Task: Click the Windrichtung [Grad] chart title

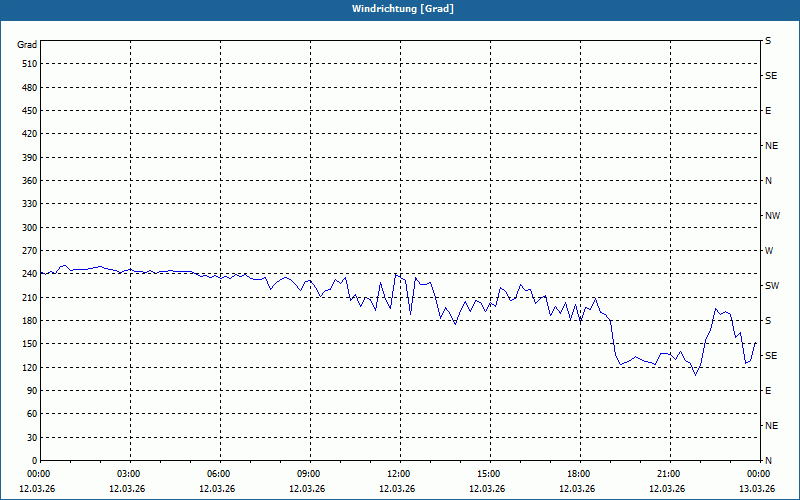Action: click(x=403, y=9)
